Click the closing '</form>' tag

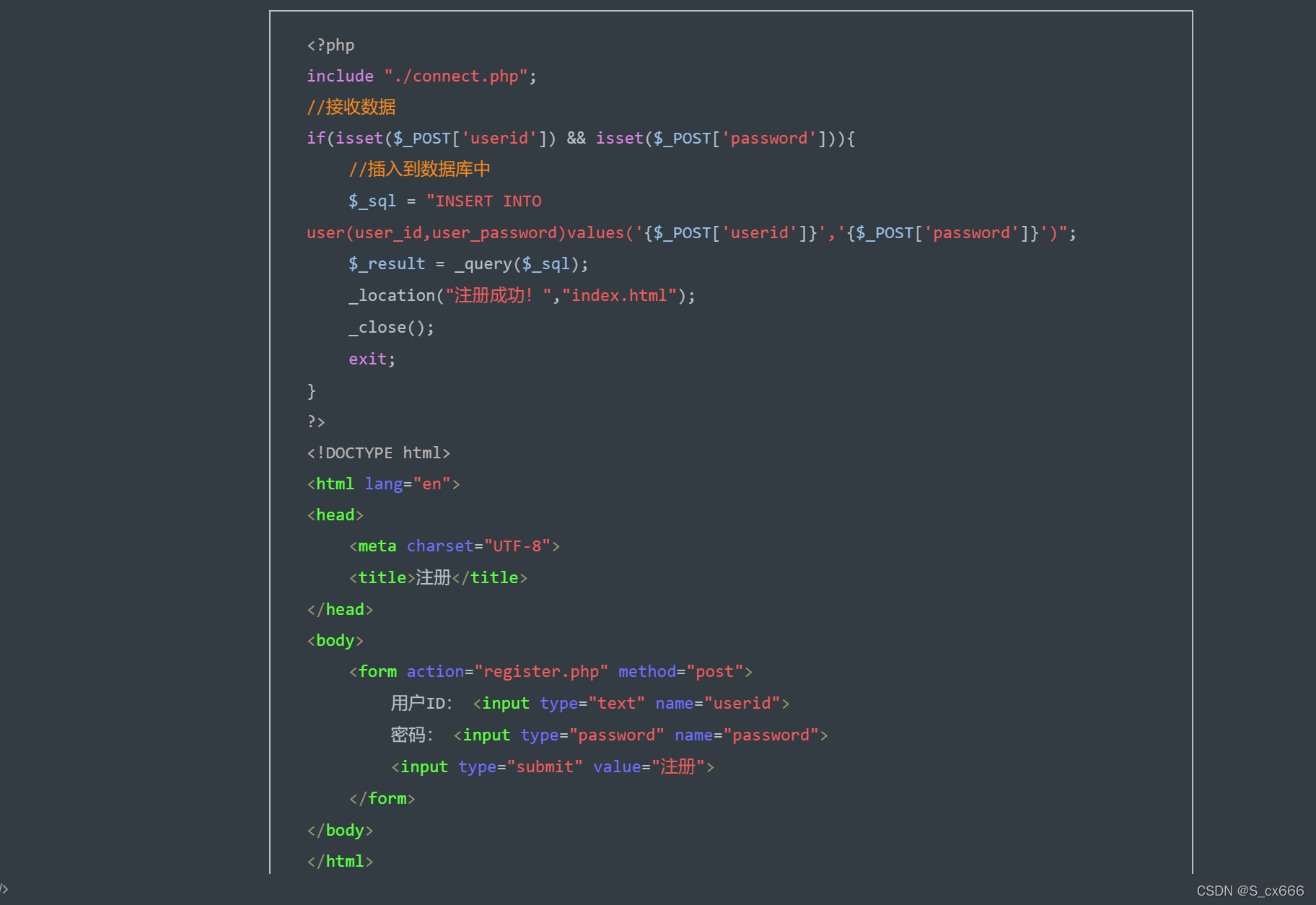tap(382, 798)
